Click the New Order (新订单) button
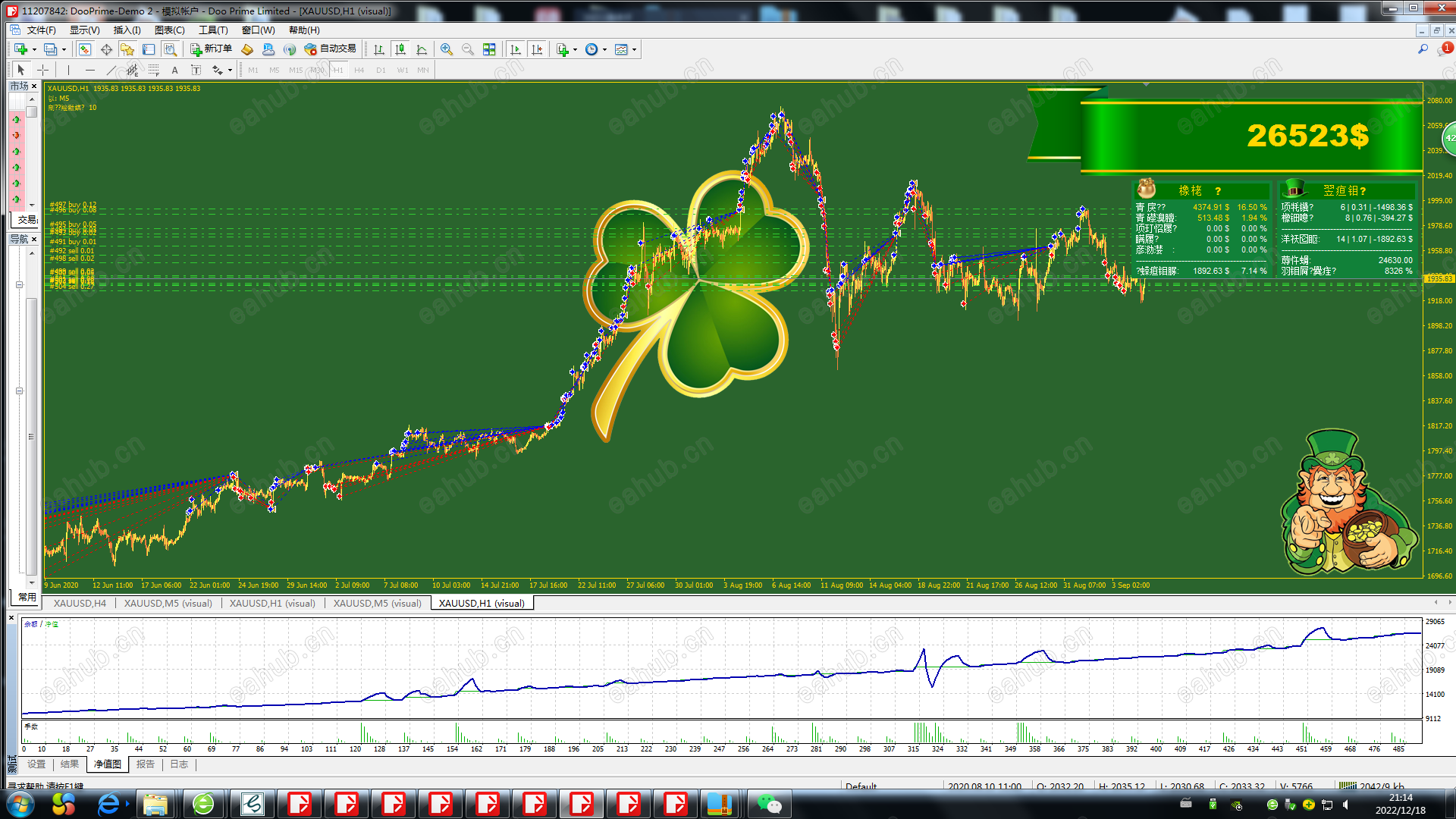Image resolution: width=1456 pixels, height=819 pixels. [x=211, y=49]
